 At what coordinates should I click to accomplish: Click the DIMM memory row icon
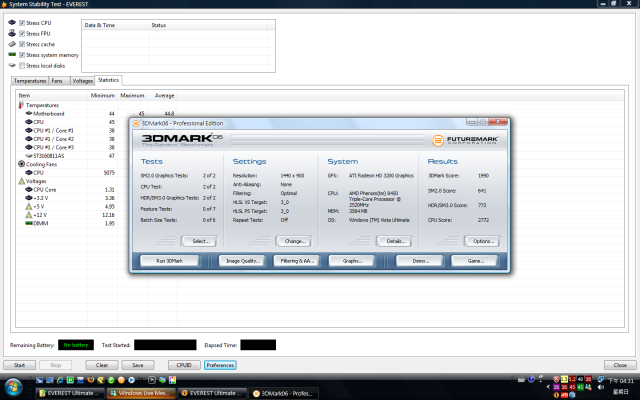click(x=29, y=223)
